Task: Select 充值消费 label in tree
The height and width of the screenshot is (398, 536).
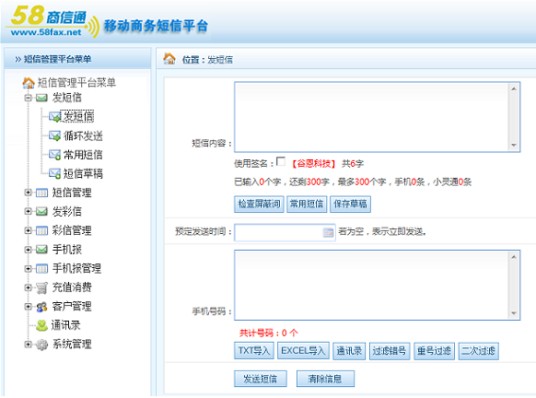Action: coord(72,288)
